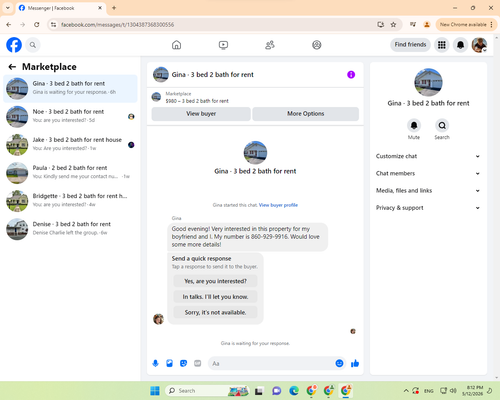Open the Jake 3 bed 2 bath house chat
Screen dimensions: 500x400
click(70, 145)
